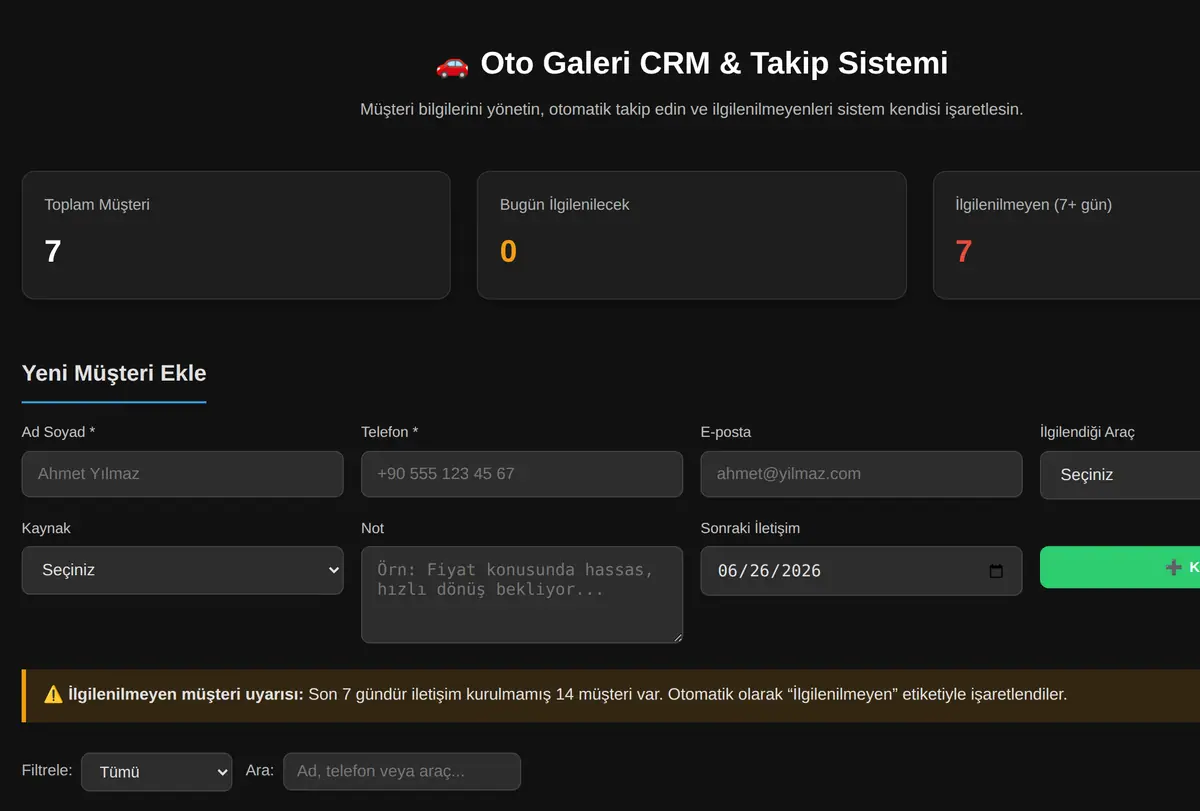Click the Toplam Müşteri stat card
This screenshot has width=1200, height=811.
[236, 235]
